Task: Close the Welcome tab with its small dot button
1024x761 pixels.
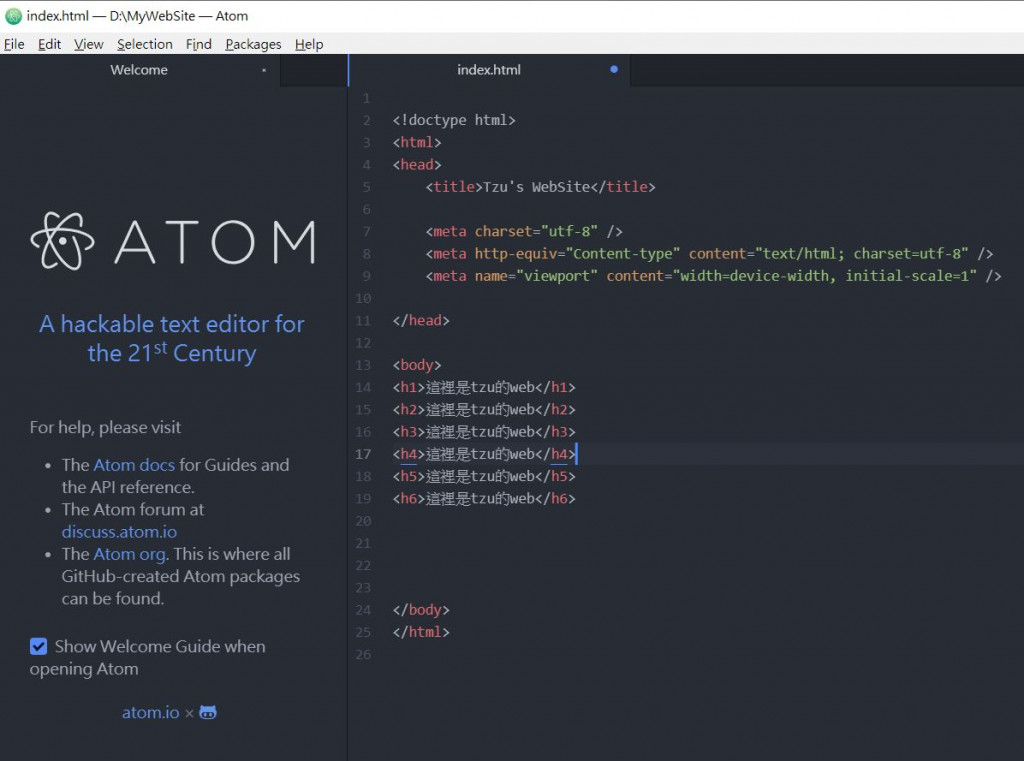Action: 264,70
